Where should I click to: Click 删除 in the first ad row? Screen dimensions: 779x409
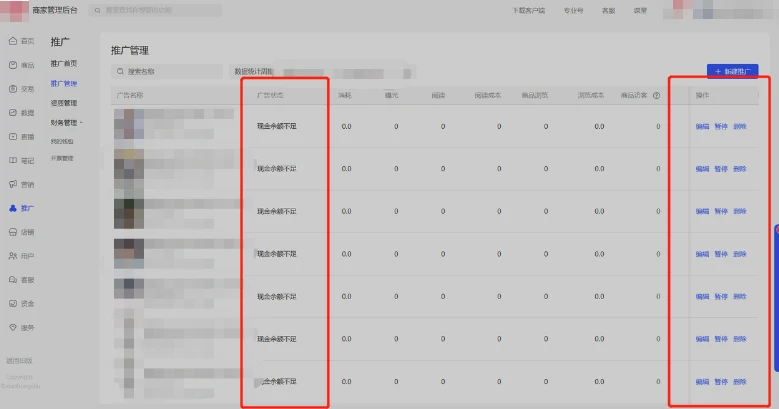coord(740,126)
